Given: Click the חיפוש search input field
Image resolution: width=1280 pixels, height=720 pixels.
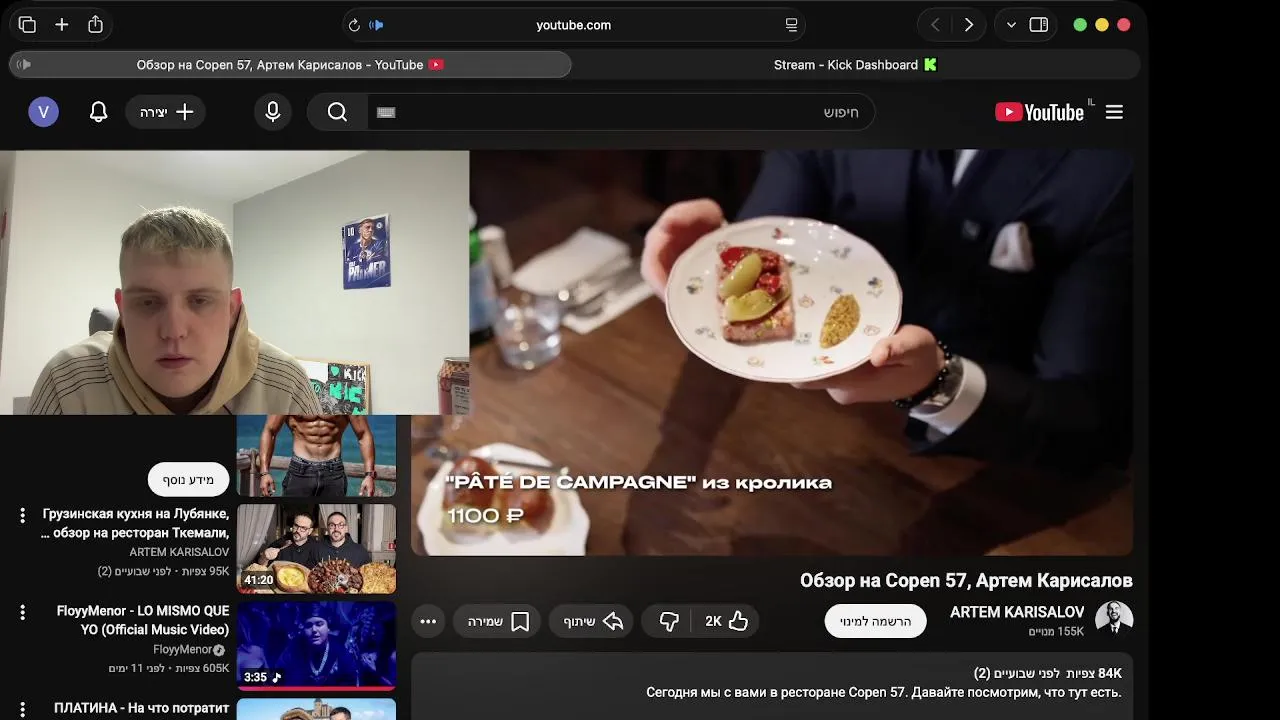Looking at the screenshot, I should pyautogui.click(x=620, y=112).
